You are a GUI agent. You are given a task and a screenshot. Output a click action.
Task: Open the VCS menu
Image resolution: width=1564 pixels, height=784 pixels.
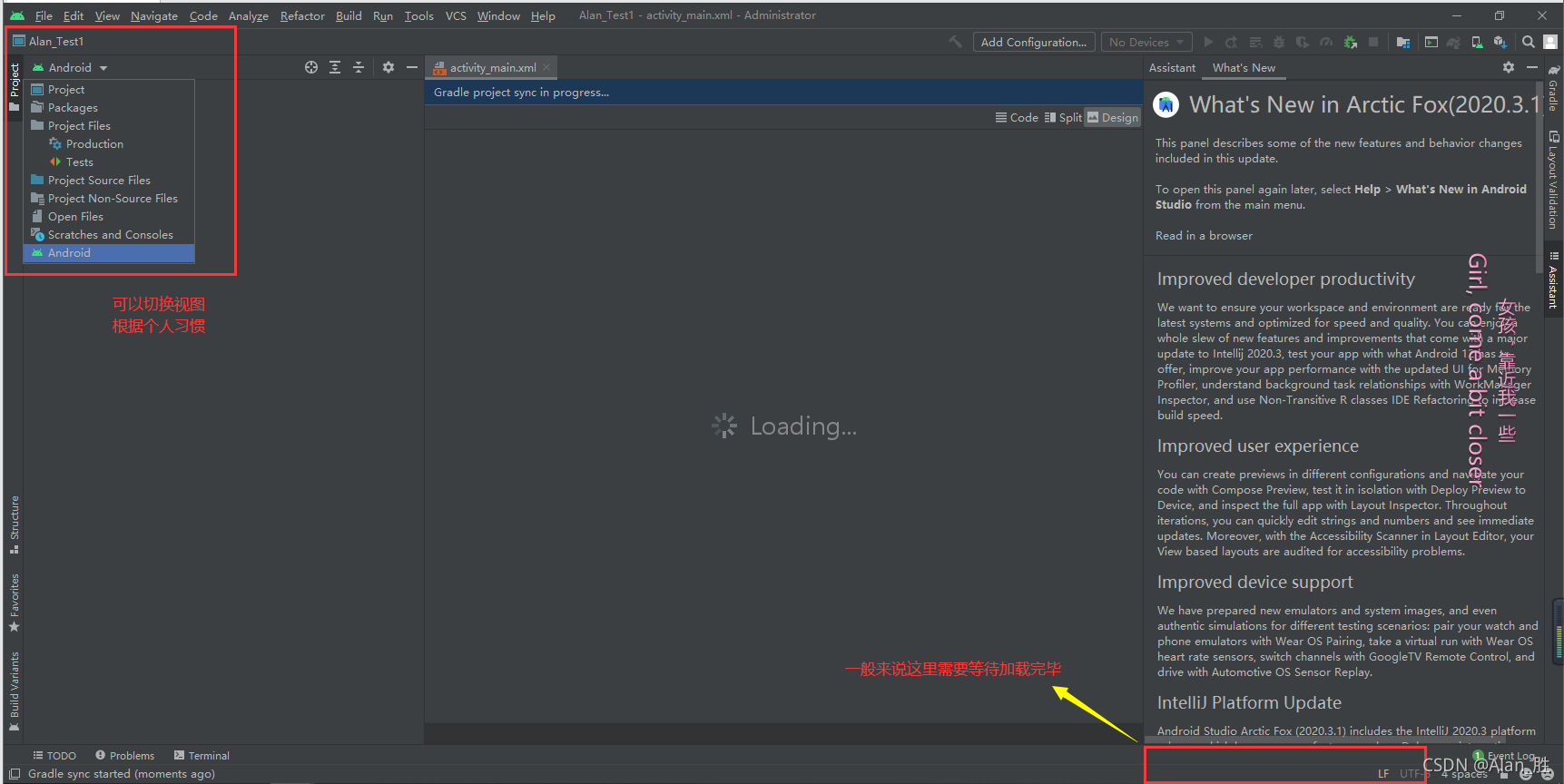(456, 15)
